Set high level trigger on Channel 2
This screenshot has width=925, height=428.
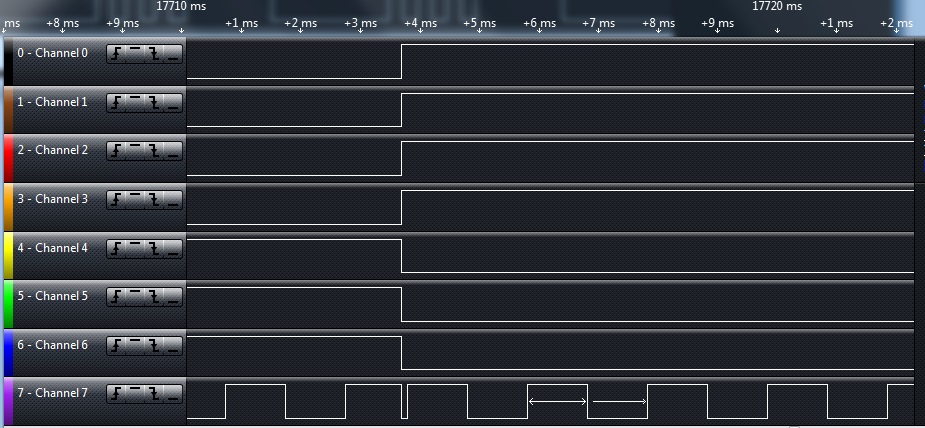tap(135, 152)
